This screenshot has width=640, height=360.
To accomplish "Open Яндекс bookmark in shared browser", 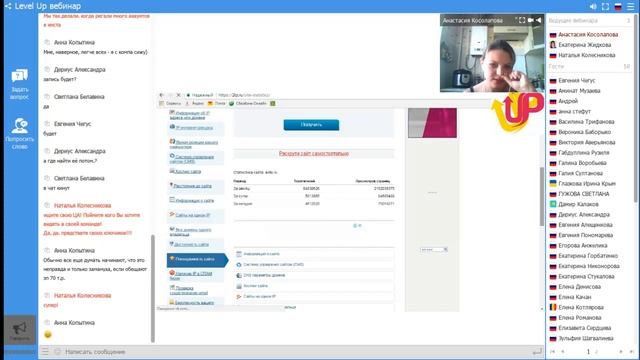I will point(195,103).
